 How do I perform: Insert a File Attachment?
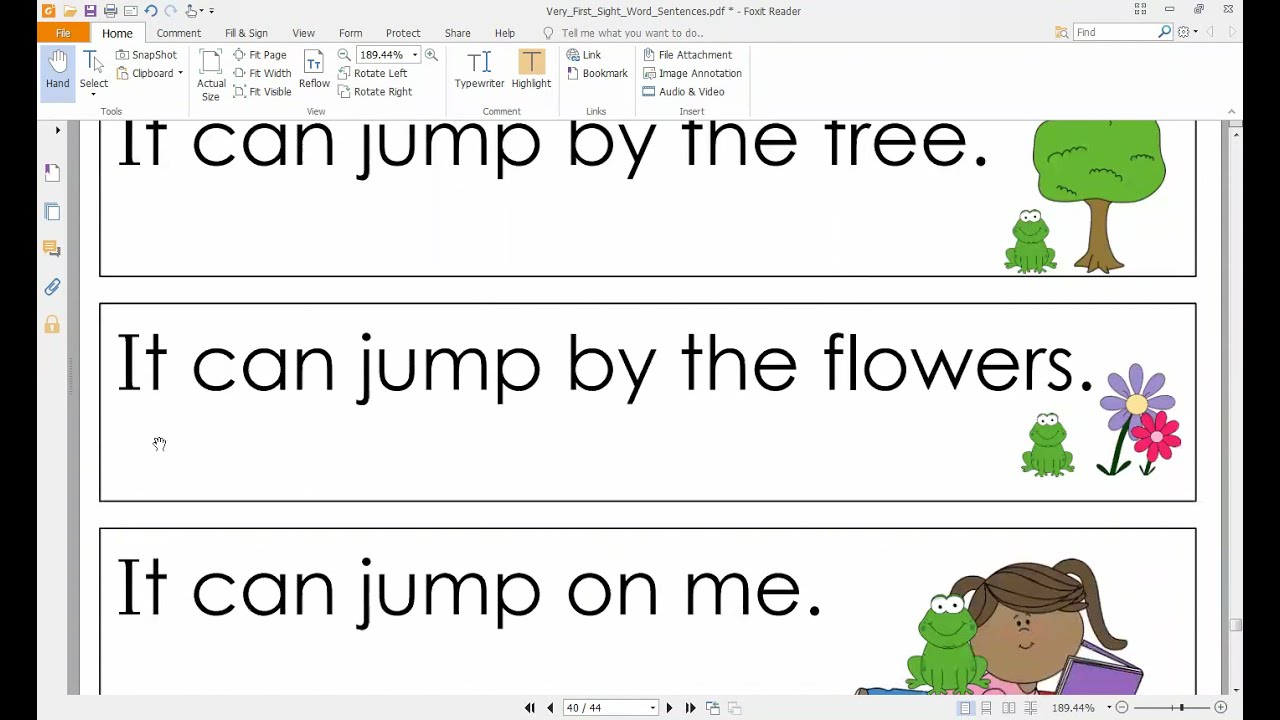coord(687,55)
